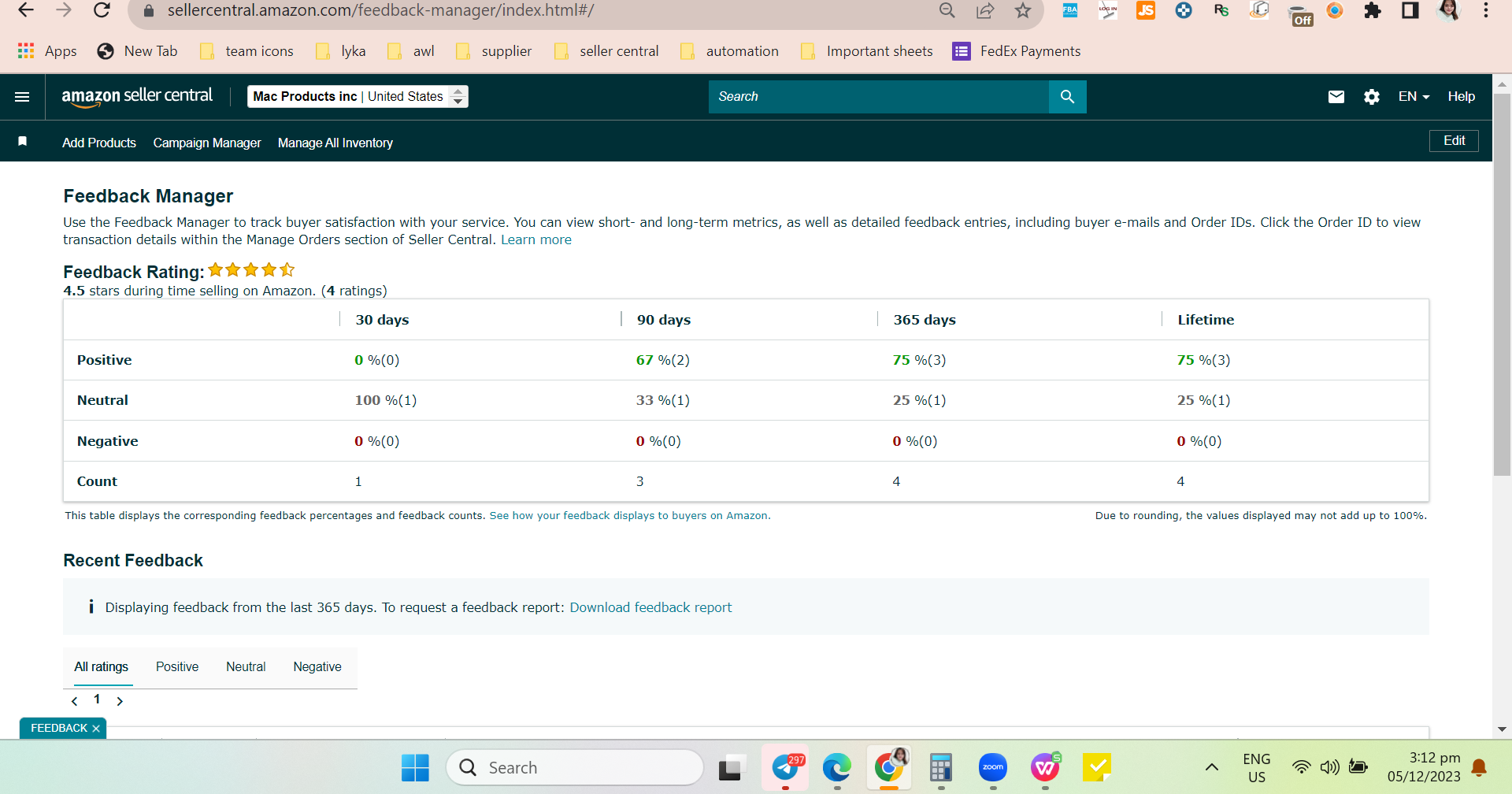
Task: Open the automation bookmark folder
Action: 729,51
